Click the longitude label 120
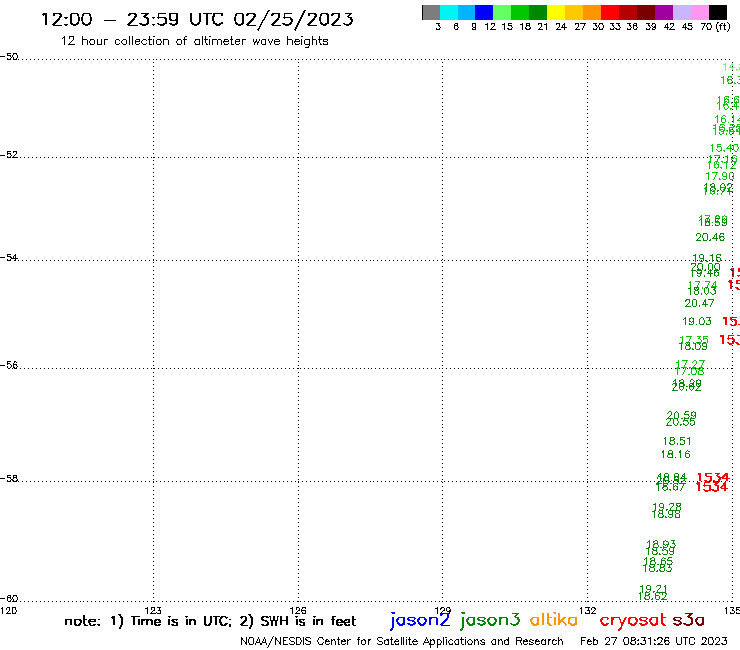 pos(8,610)
